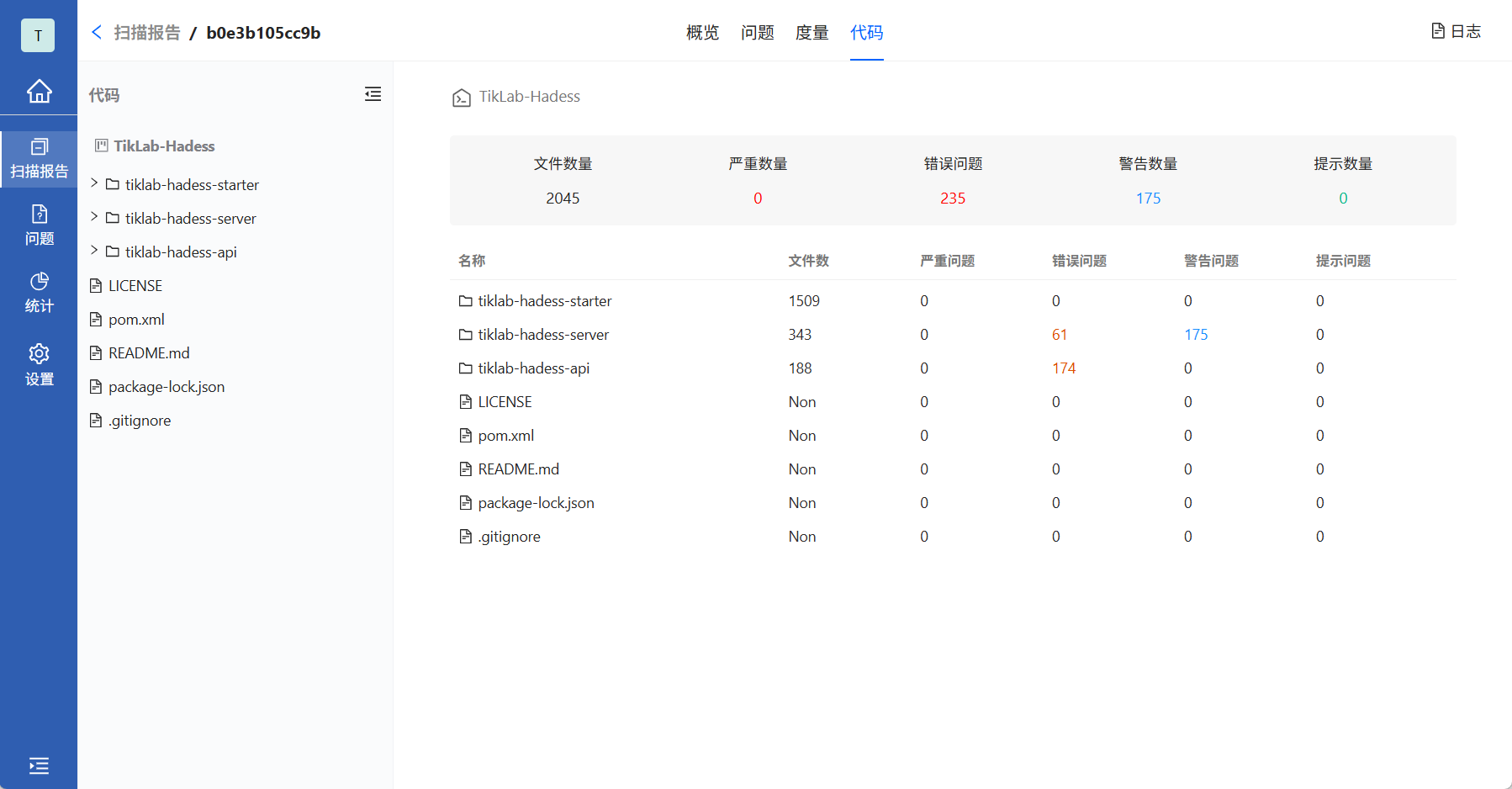The width and height of the screenshot is (1512, 789).
Task: Click folder icon of tiklab-hadess-server in tree
Action: click(113, 218)
